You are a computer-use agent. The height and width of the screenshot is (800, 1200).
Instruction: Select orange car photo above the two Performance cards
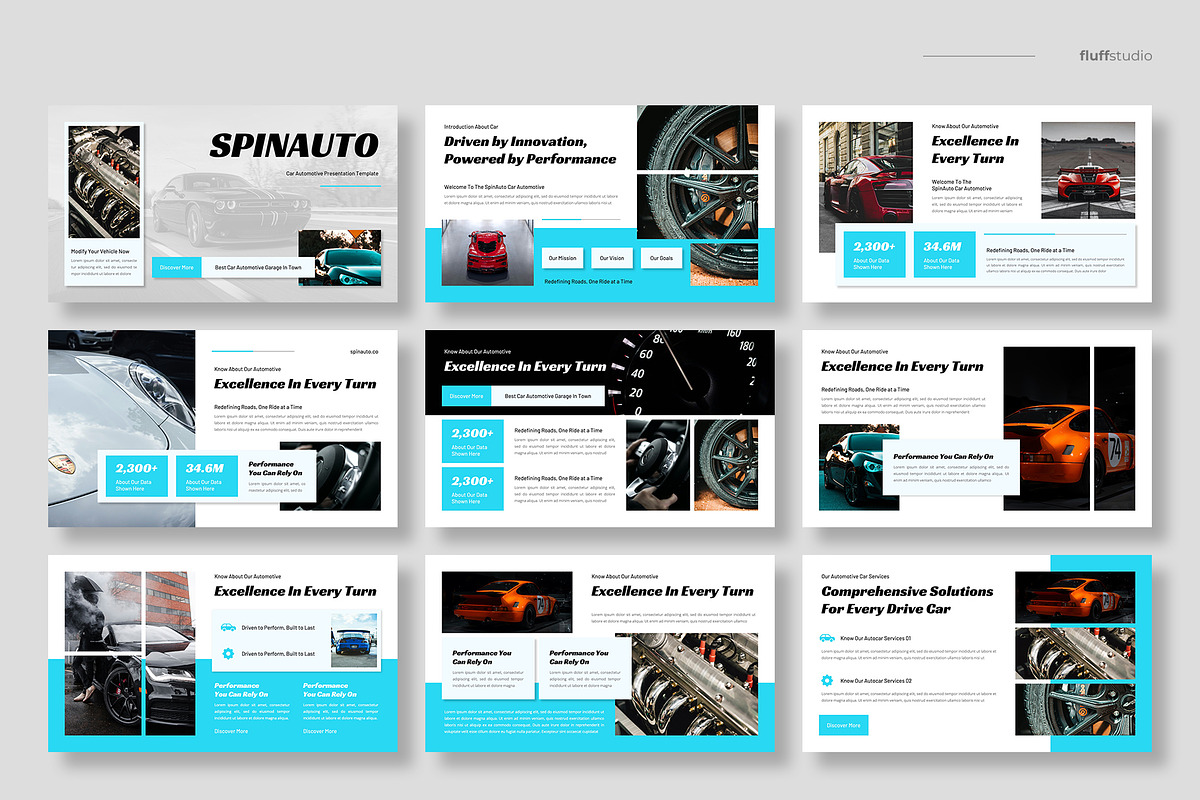[x=507, y=602]
